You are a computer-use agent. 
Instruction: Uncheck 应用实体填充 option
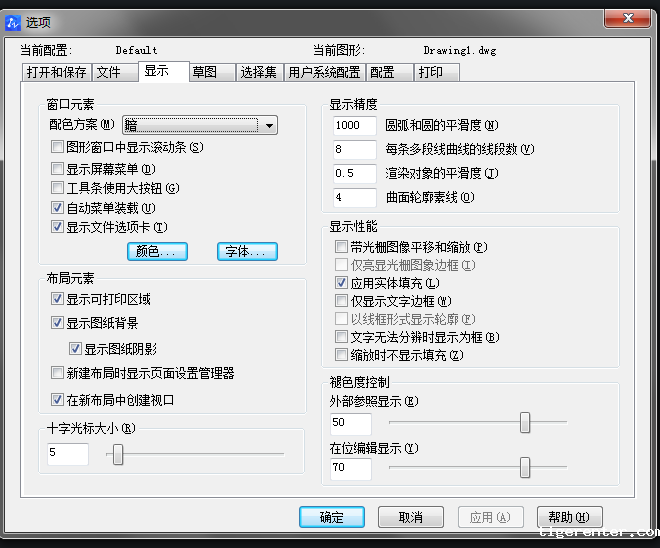coord(342,283)
